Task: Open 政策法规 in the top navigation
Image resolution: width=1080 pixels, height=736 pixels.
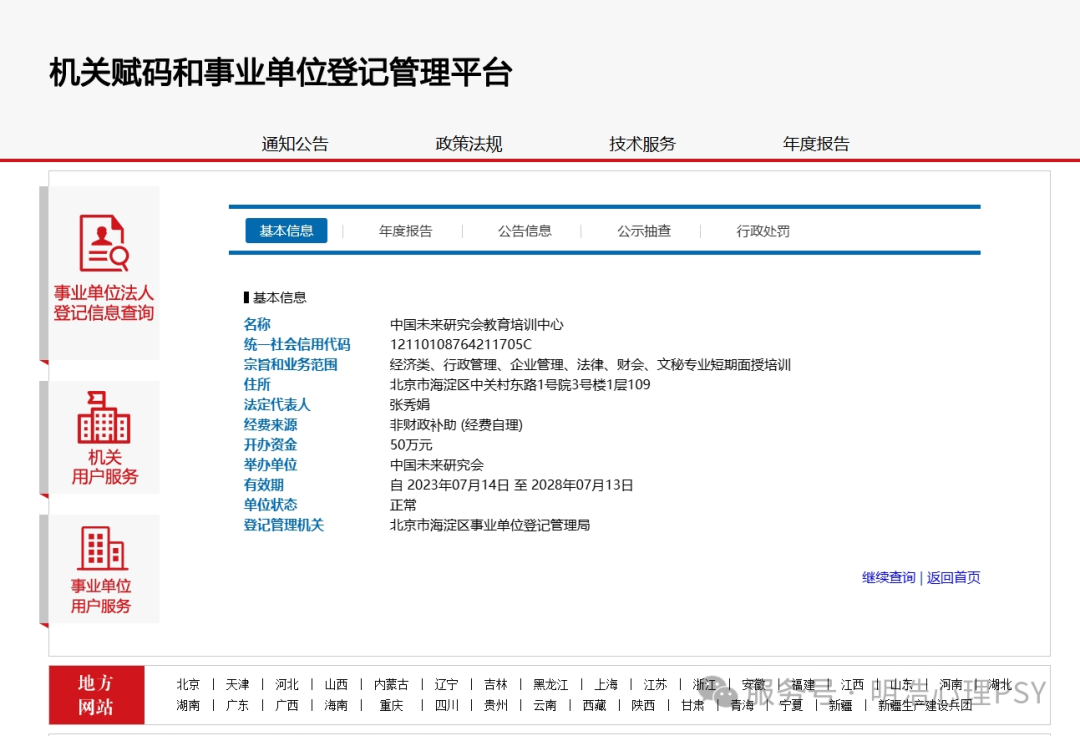Action: (469, 144)
